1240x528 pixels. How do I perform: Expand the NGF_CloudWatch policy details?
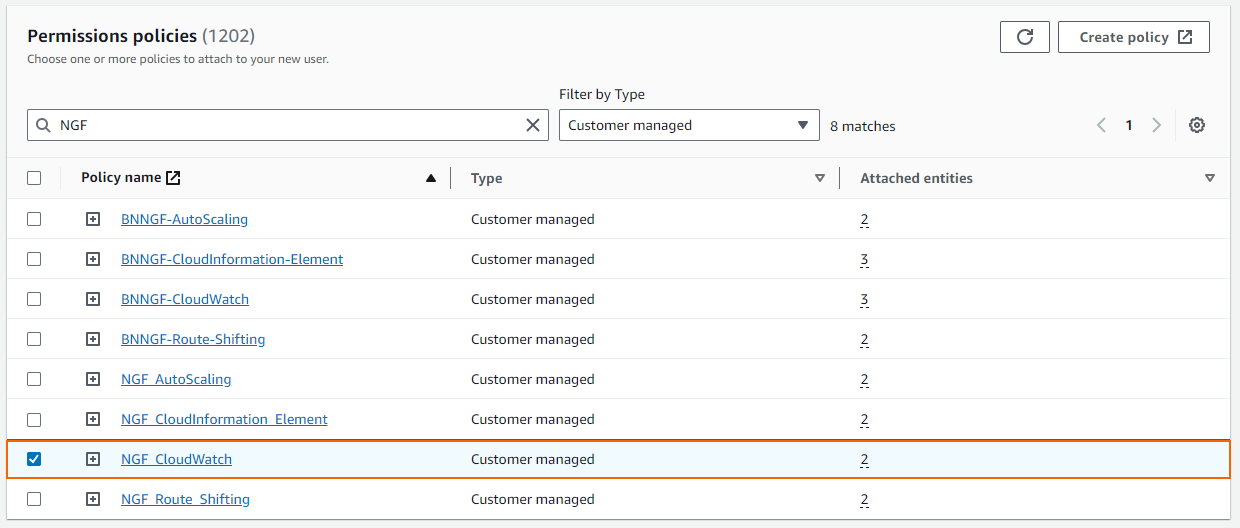93,459
